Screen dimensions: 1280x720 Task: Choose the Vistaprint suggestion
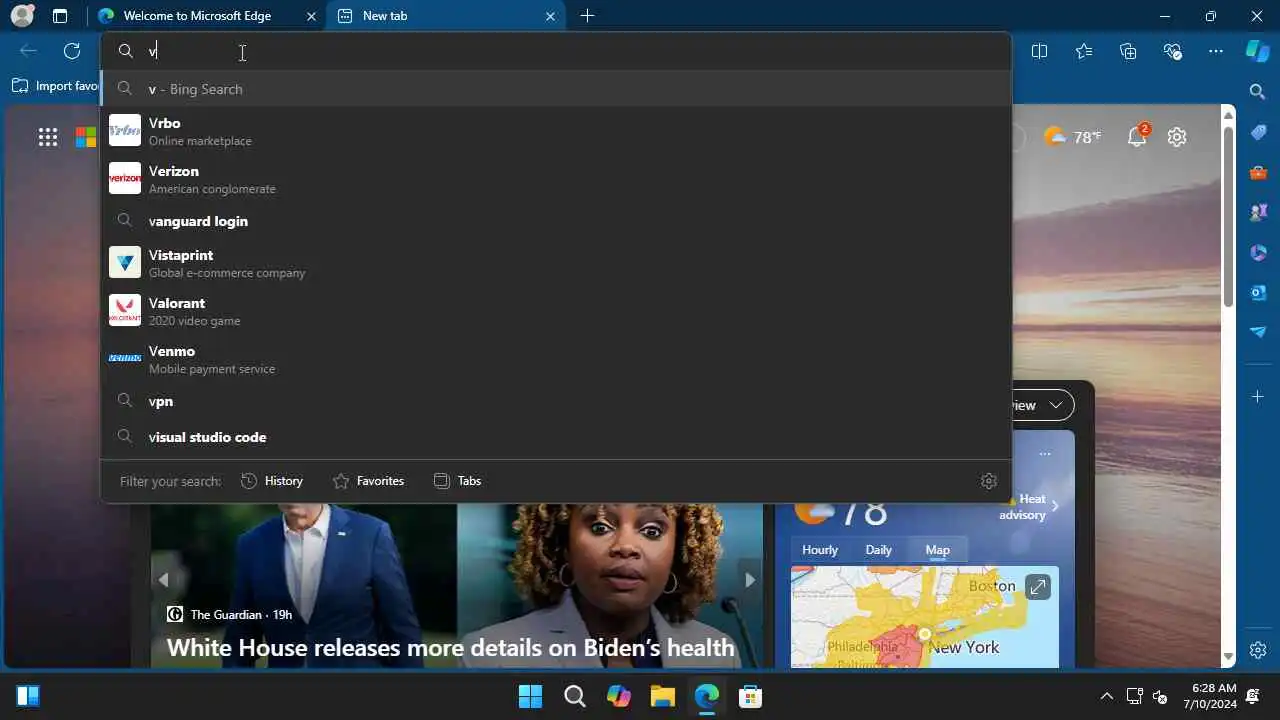(556, 263)
